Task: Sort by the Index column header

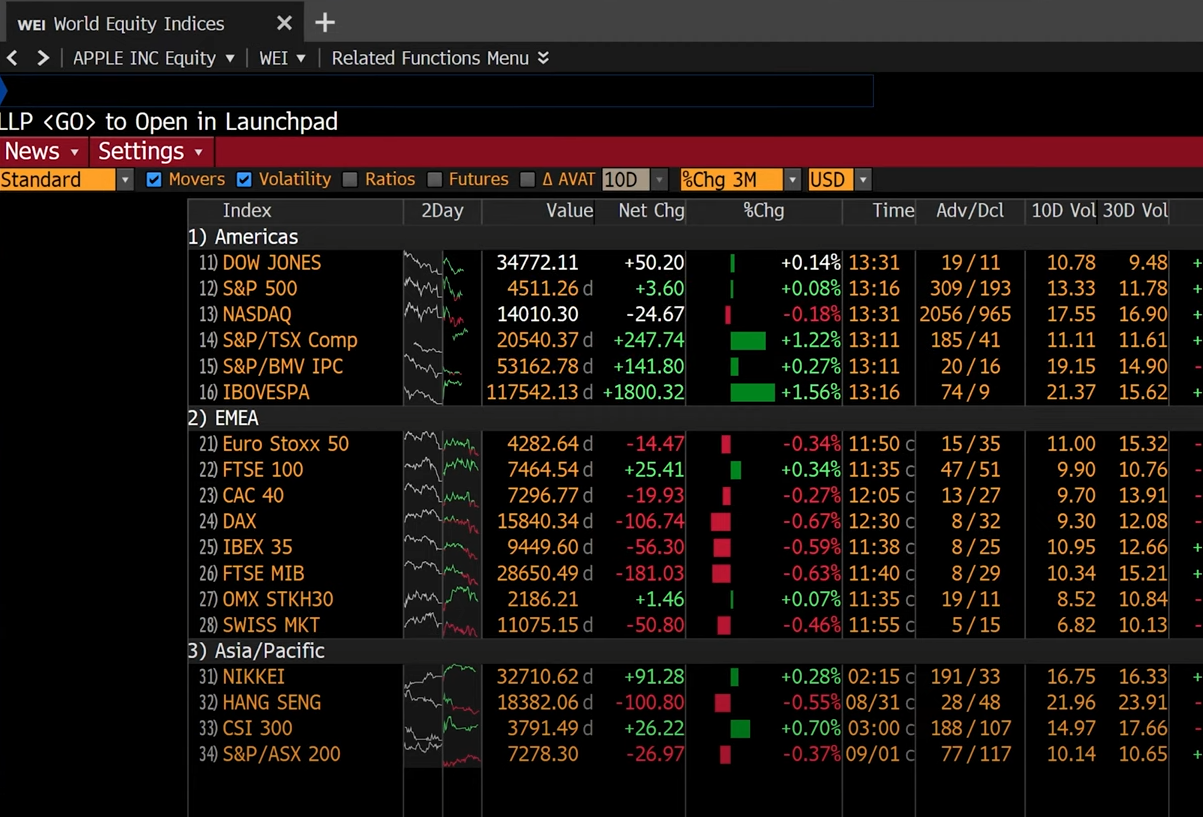Action: click(x=247, y=211)
